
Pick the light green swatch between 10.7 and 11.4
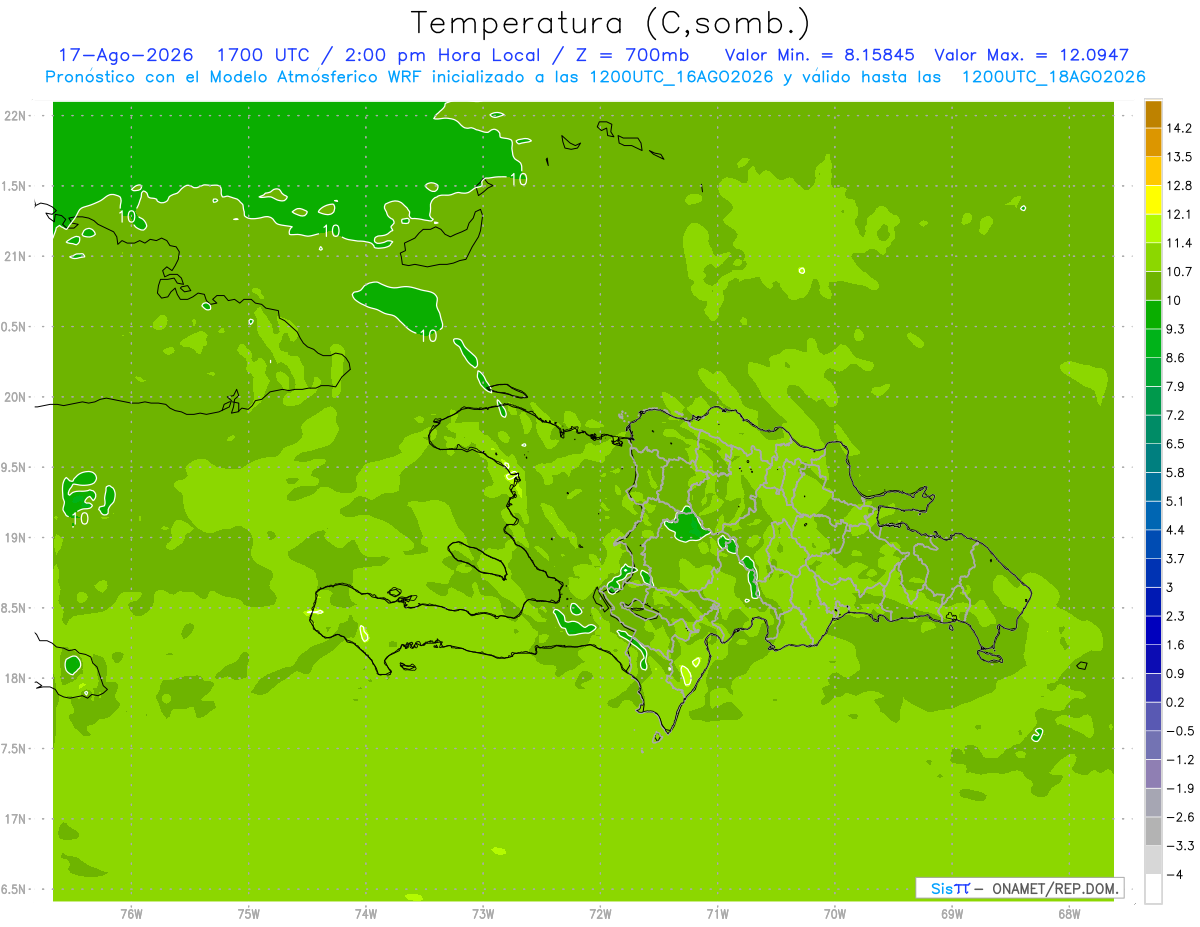pyautogui.click(x=1153, y=257)
